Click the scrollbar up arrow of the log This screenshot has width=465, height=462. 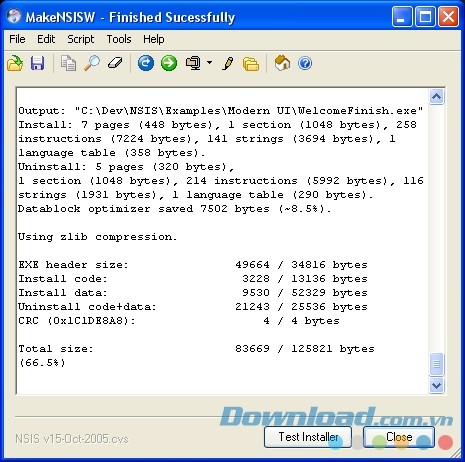point(436,97)
